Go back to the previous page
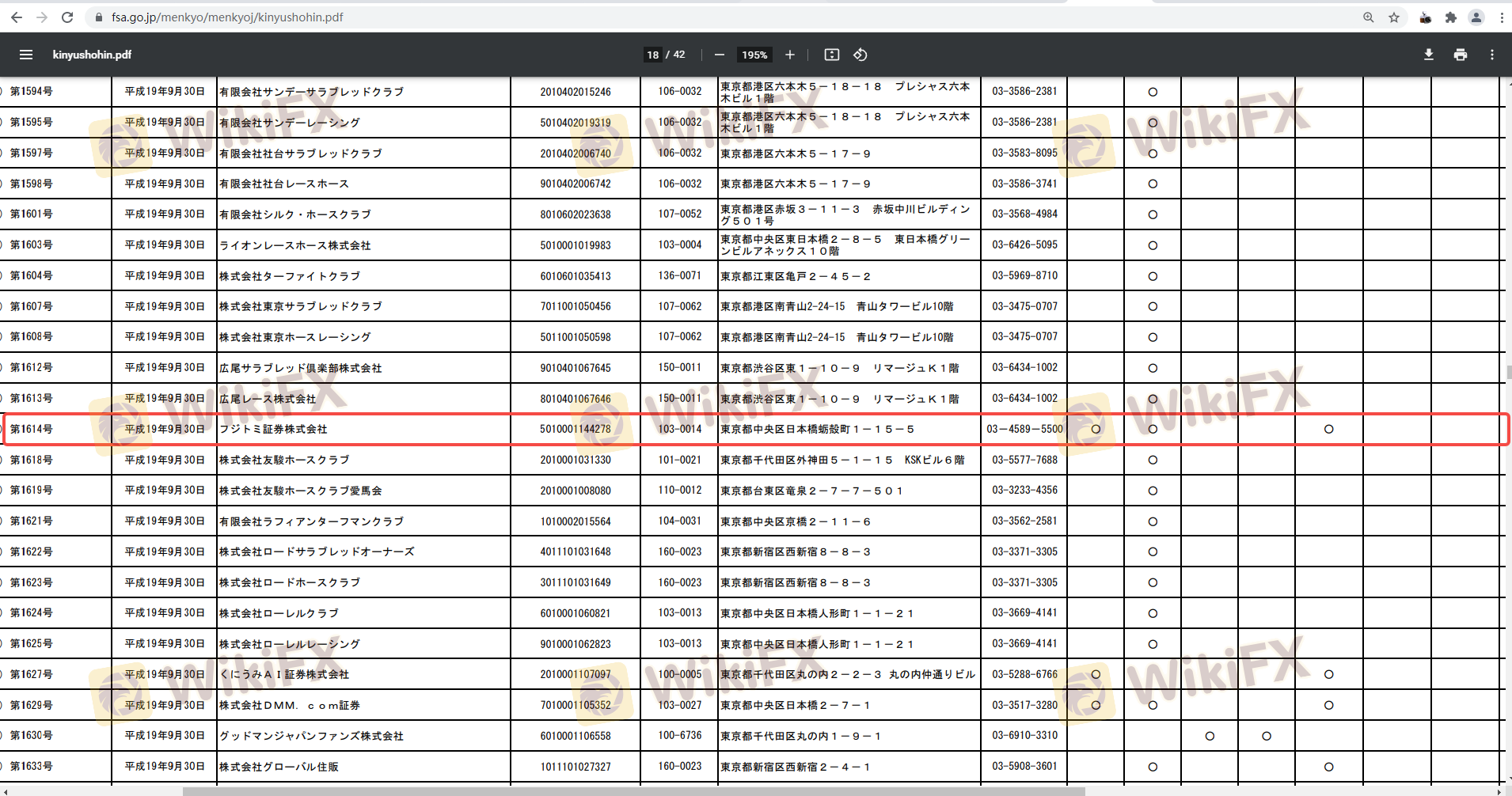The width and height of the screenshot is (1512, 796). tap(17, 17)
